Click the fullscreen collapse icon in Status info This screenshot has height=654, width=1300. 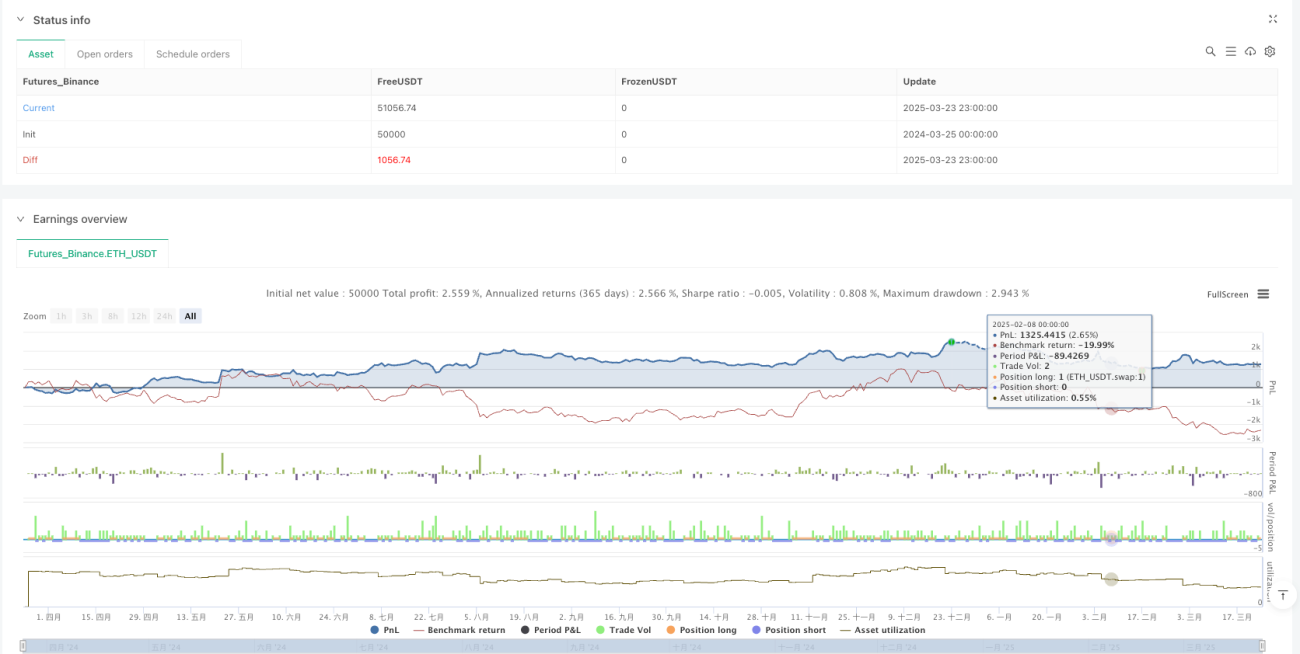(x=1273, y=19)
